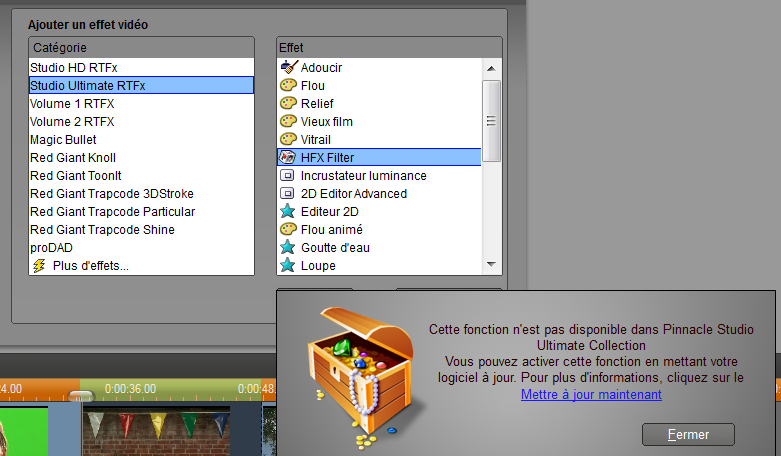Select the Flou effect name
781x456 pixels.
coord(313,85)
